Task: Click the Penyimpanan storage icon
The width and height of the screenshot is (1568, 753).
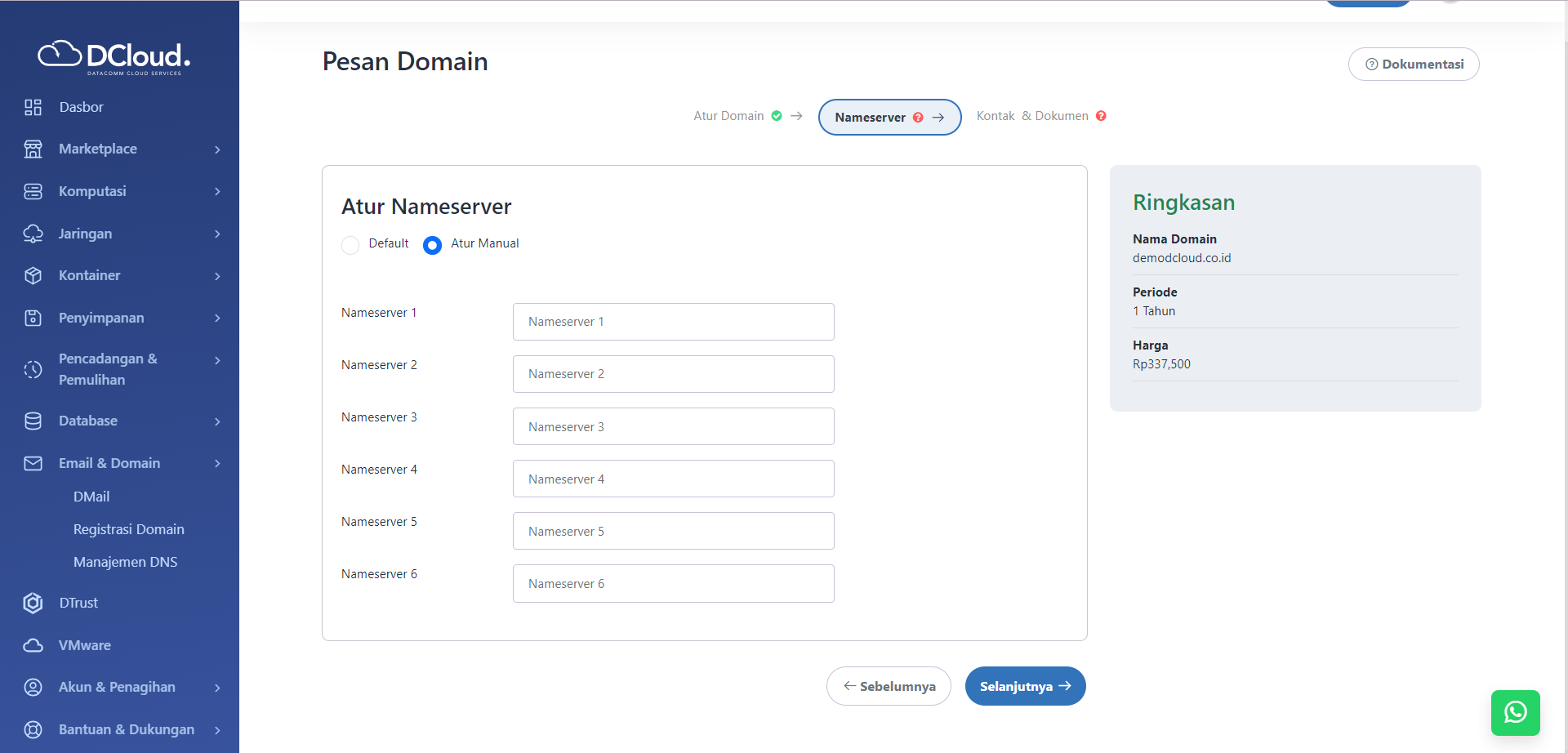Action: tap(33, 318)
